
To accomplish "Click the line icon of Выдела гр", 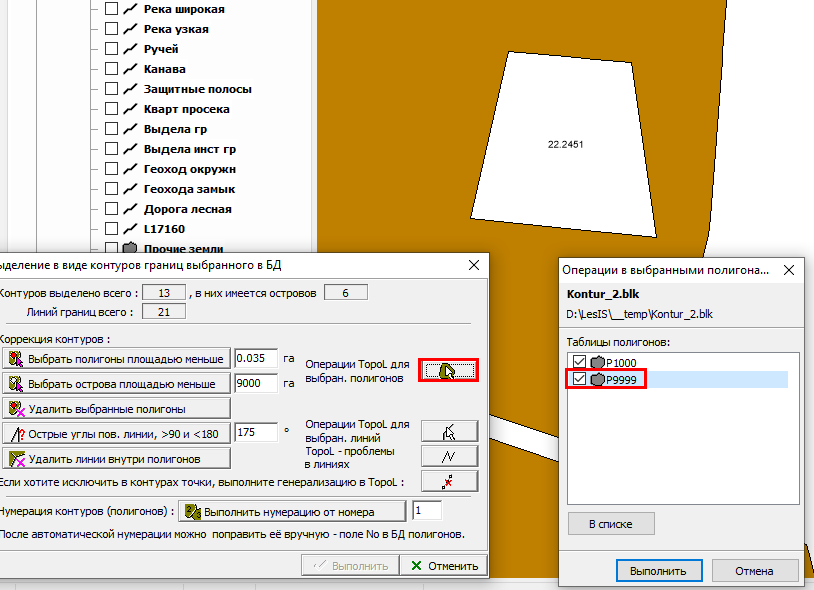I will tap(130, 129).
